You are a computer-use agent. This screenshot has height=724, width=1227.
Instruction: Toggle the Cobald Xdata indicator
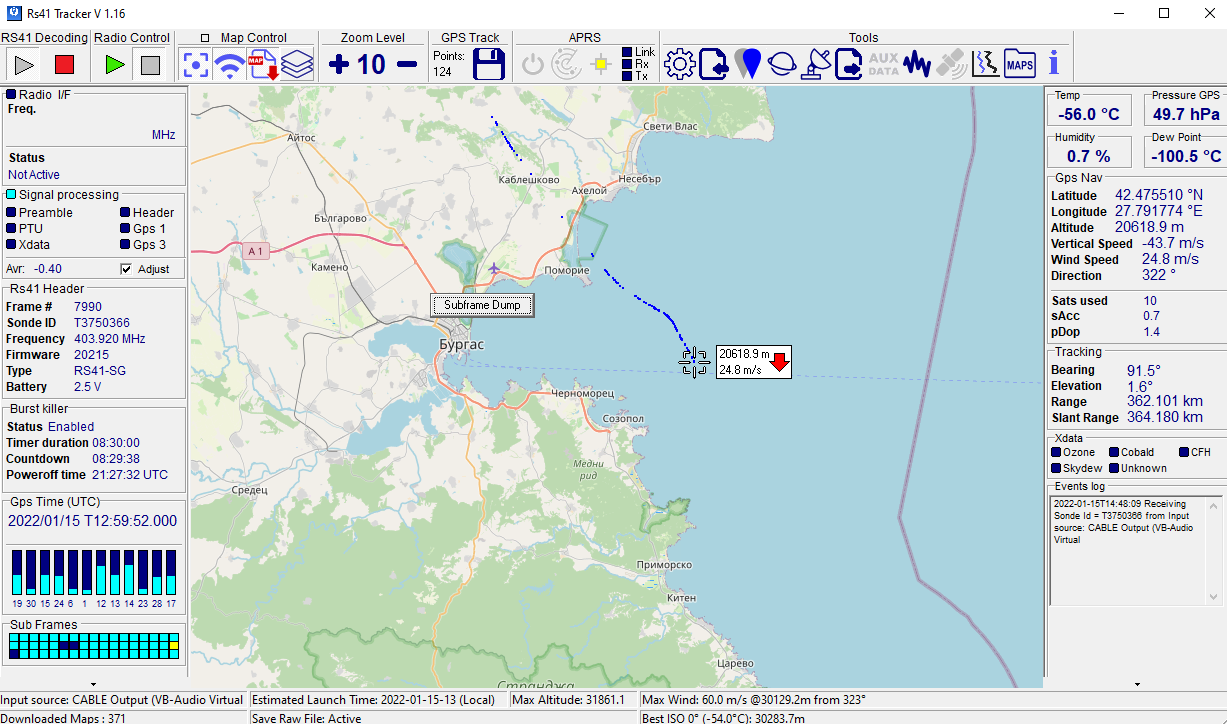click(1114, 452)
